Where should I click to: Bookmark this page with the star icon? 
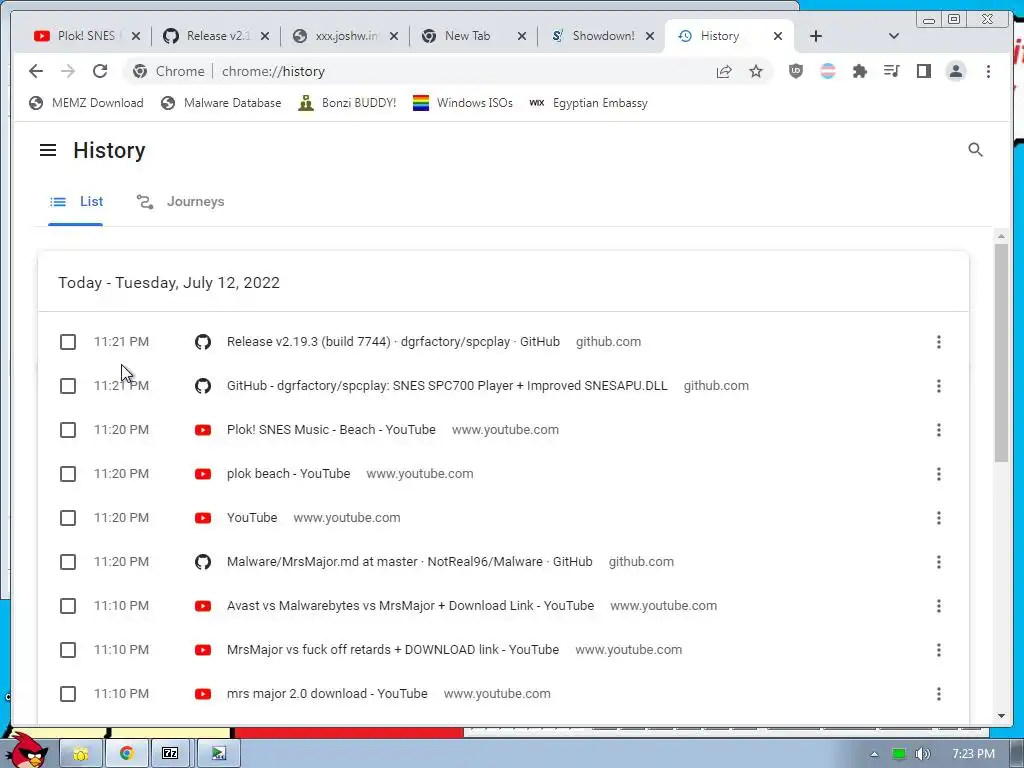click(x=756, y=71)
